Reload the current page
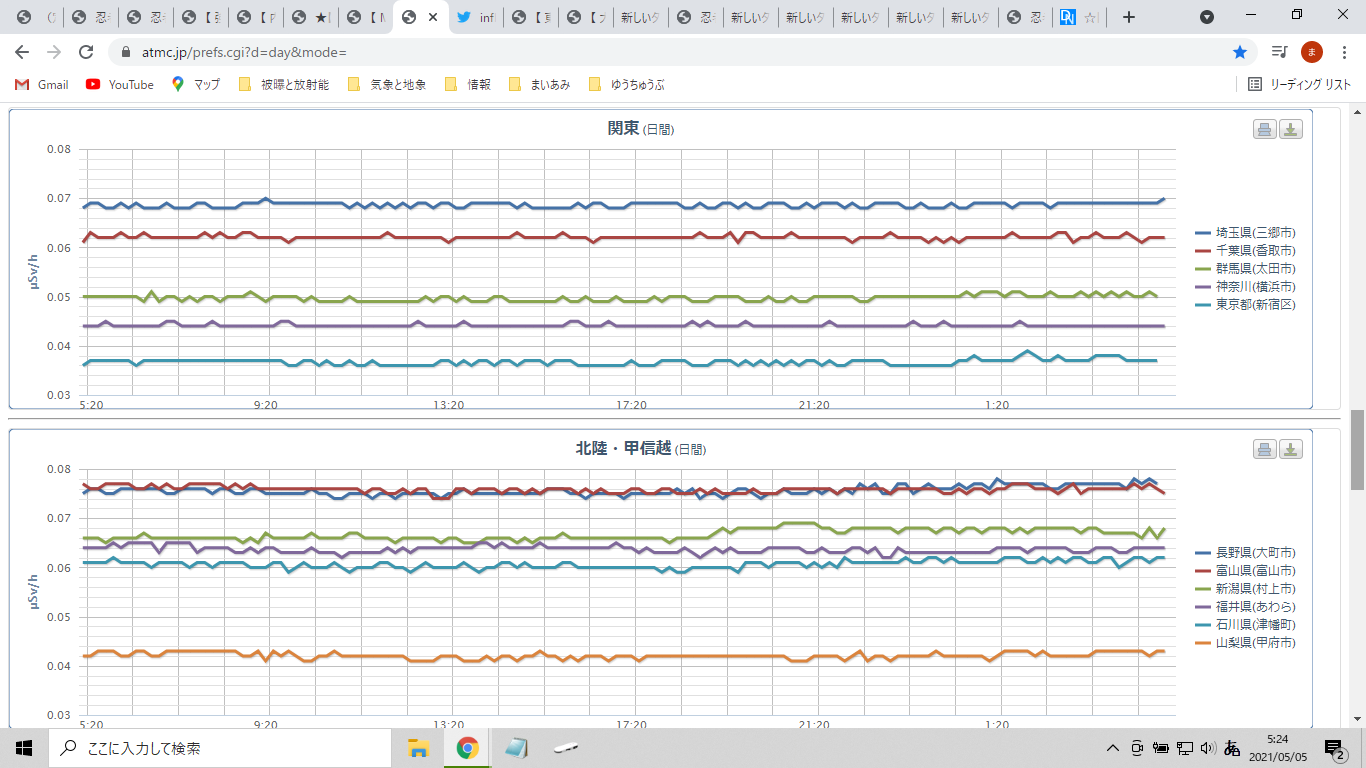This screenshot has height=768, width=1366. [x=86, y=52]
